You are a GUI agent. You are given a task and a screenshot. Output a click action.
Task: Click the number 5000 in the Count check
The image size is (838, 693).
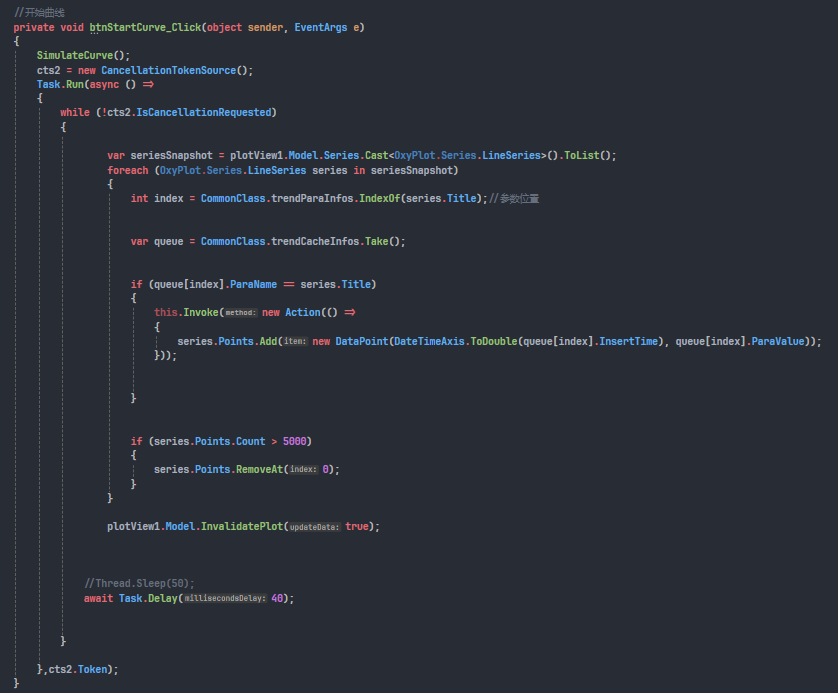click(x=298, y=441)
